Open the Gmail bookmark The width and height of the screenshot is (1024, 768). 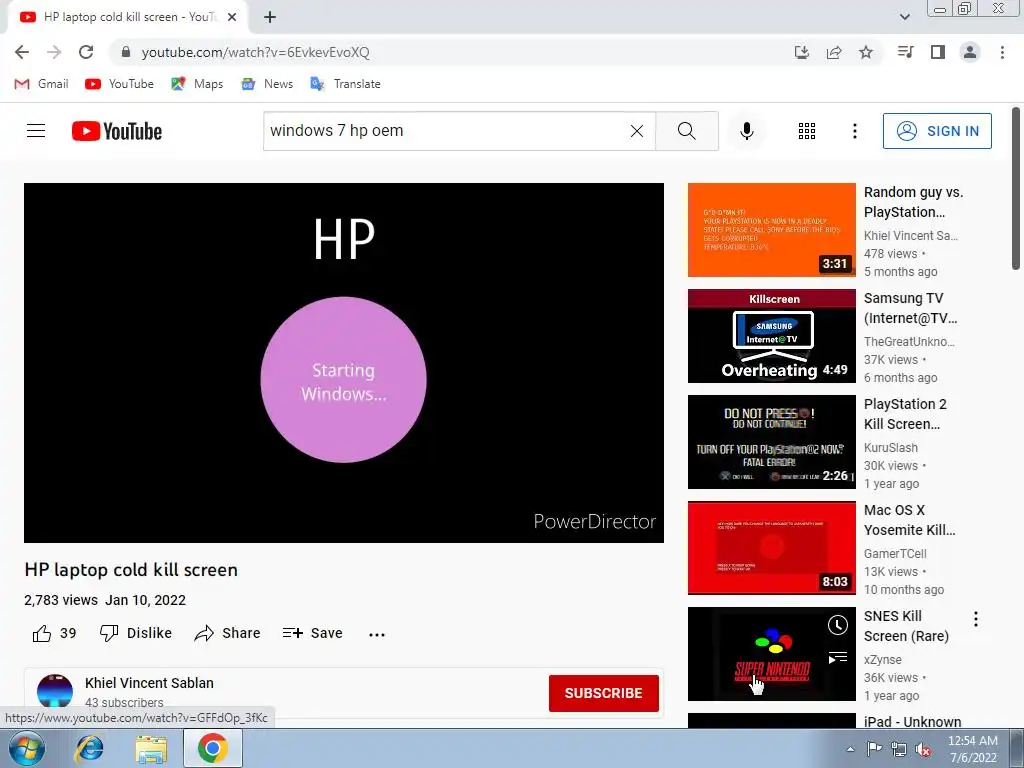41,84
